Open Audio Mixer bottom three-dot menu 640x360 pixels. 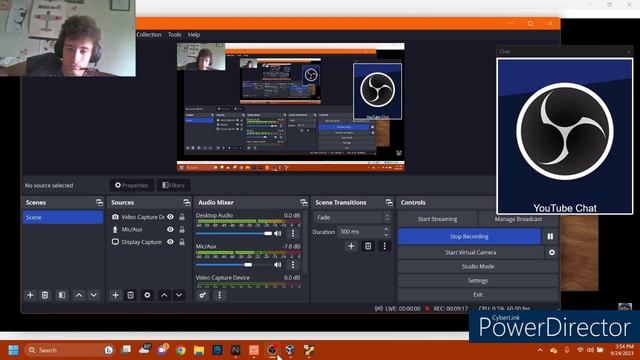[x=220, y=295]
